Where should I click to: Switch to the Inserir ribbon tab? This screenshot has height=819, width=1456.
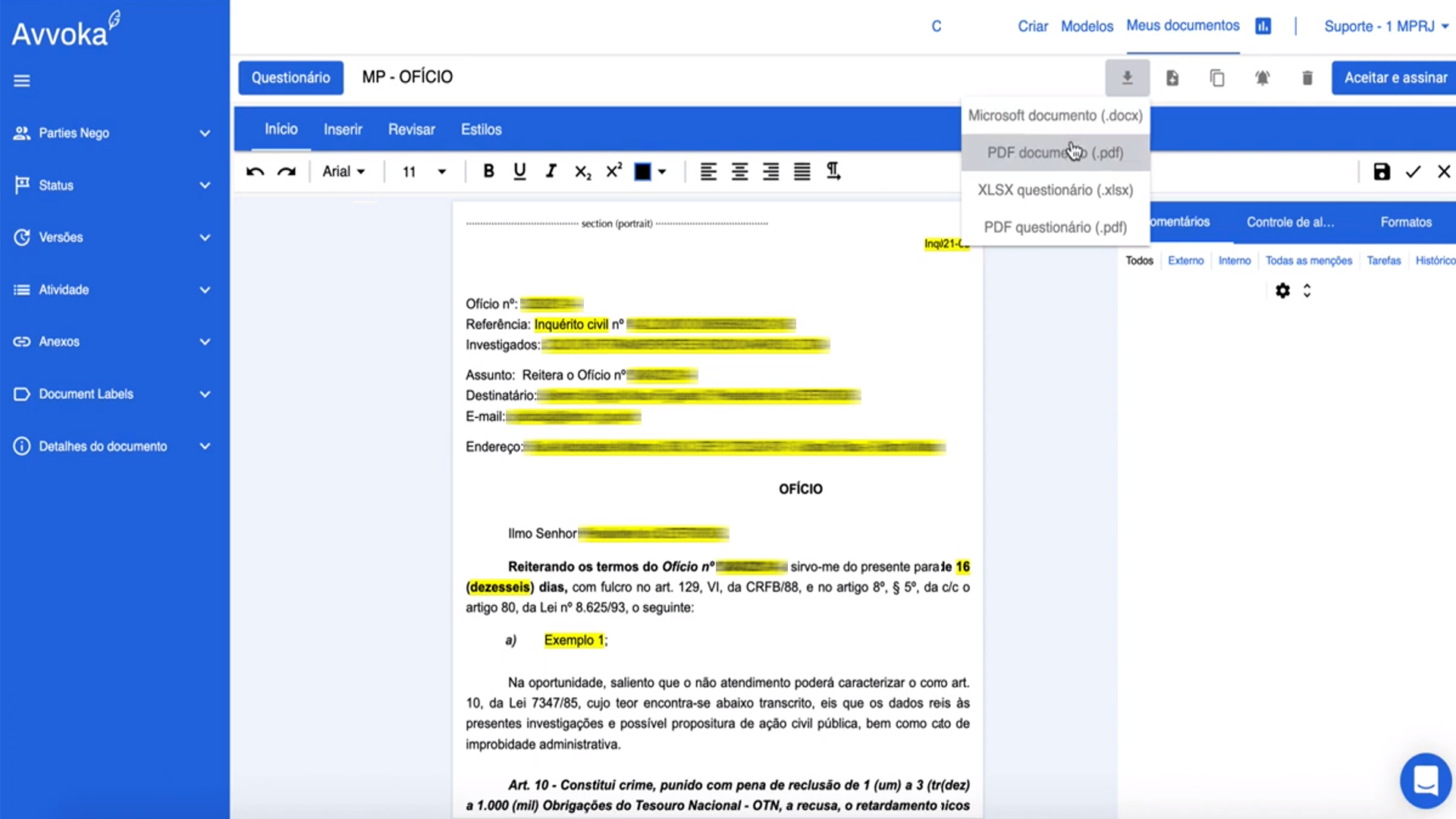(343, 130)
